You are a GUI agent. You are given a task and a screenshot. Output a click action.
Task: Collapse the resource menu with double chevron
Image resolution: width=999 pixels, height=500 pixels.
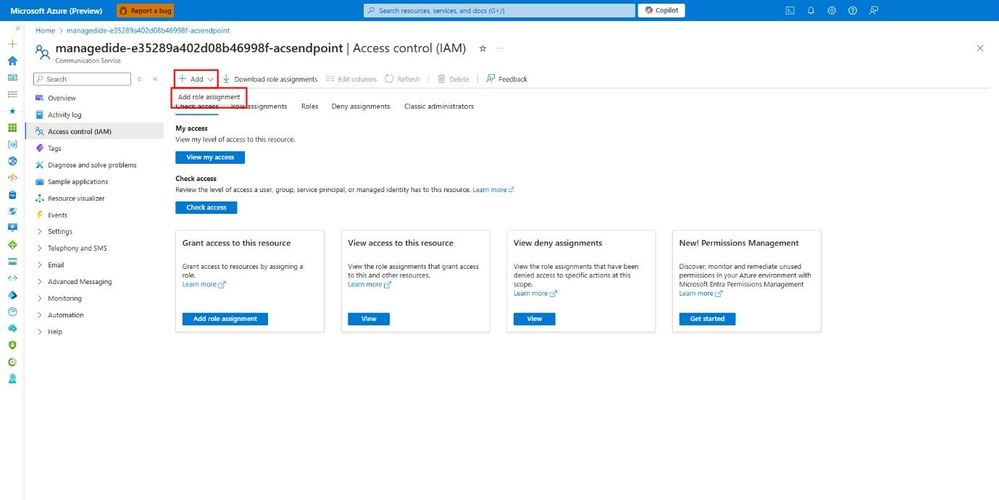(x=155, y=79)
